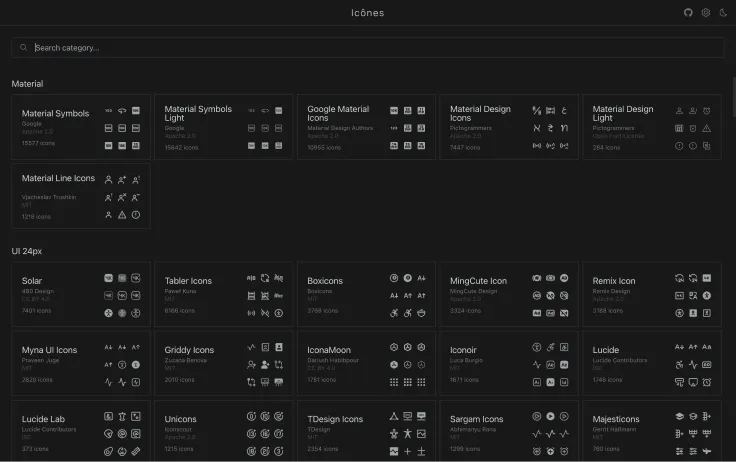Open the Material Design Icons collection
Image resolution: width=736 pixels, height=462 pixels.
coord(509,127)
